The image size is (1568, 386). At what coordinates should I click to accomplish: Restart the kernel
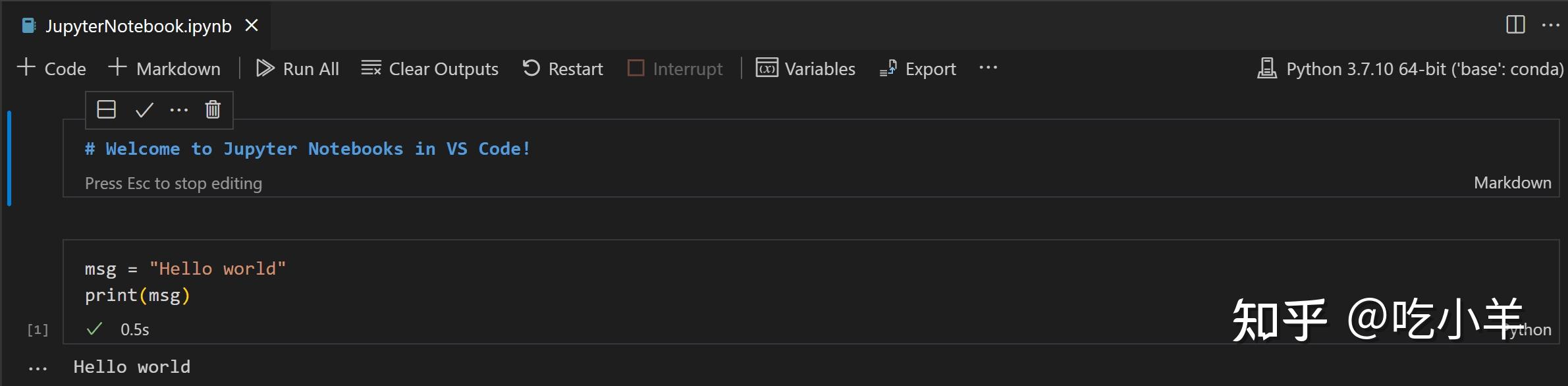click(x=562, y=68)
